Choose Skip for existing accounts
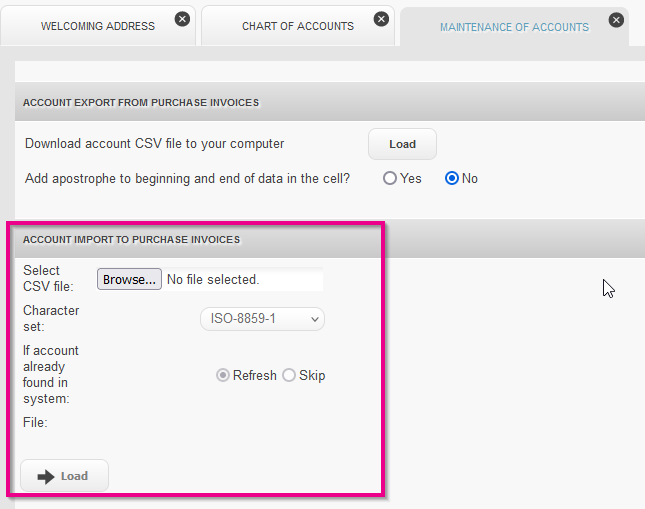This screenshot has width=645, height=509. tap(289, 375)
